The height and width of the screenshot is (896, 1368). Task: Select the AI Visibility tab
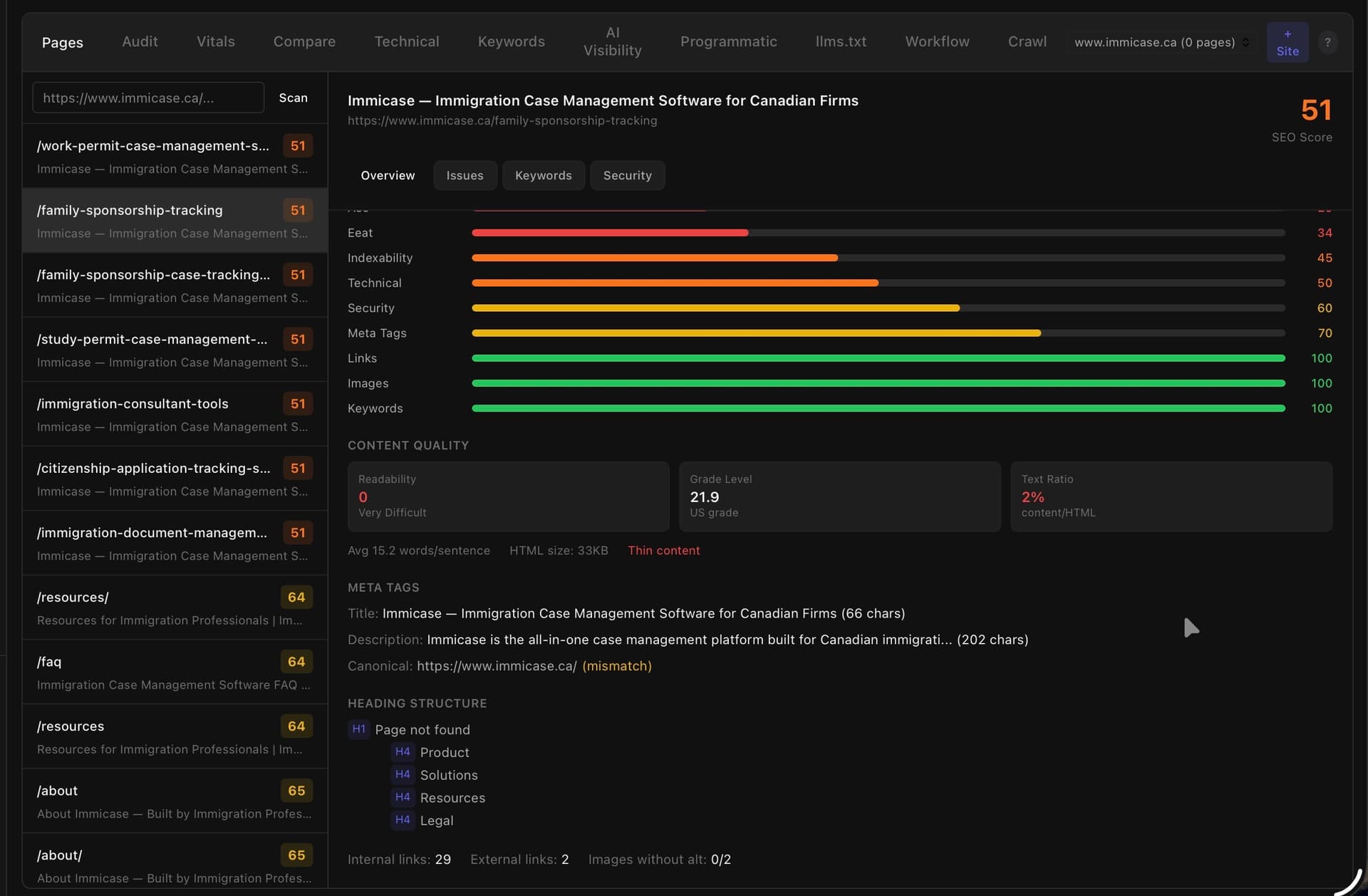pos(612,41)
